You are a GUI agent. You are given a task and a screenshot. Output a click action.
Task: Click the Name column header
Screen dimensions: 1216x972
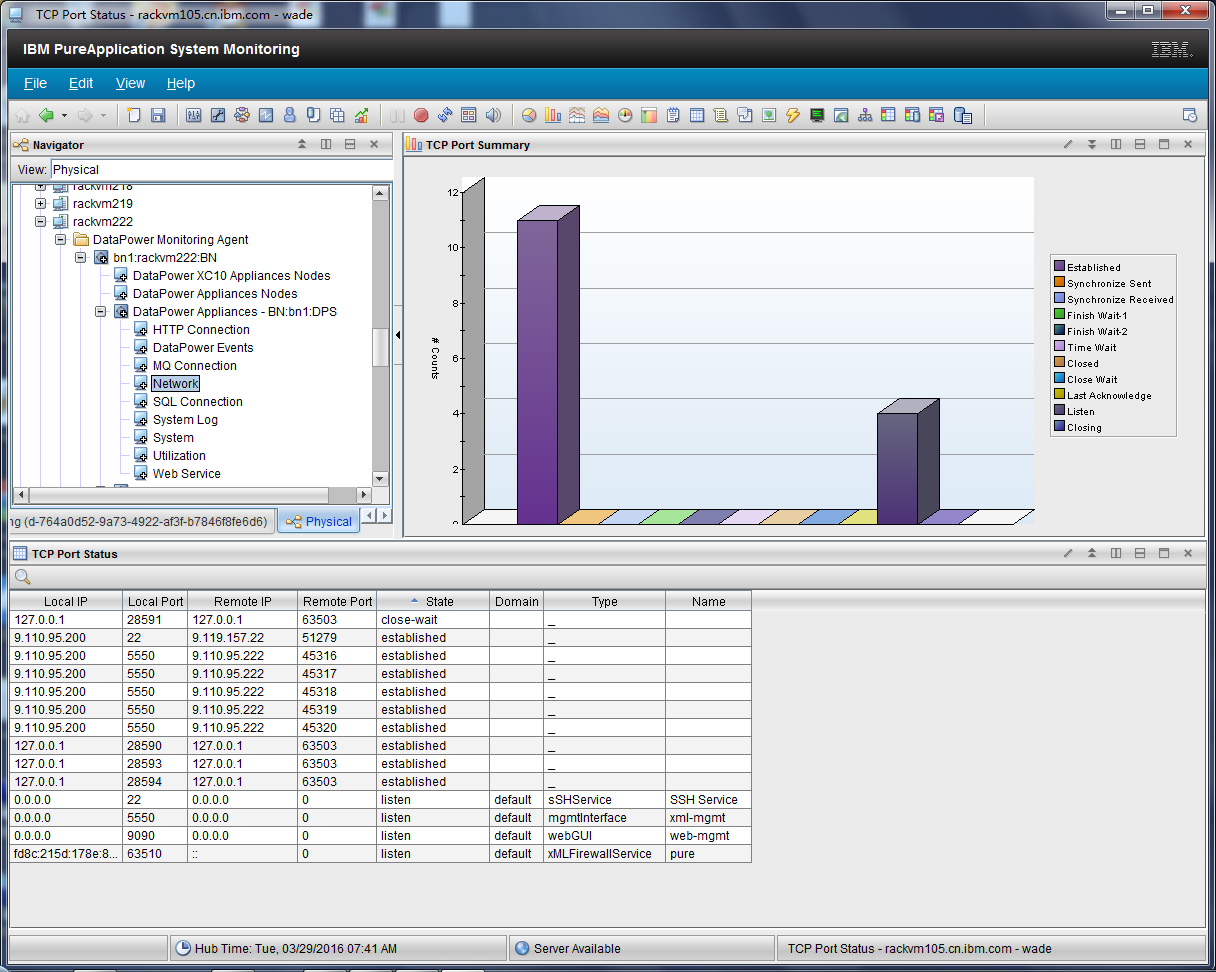[x=708, y=601]
